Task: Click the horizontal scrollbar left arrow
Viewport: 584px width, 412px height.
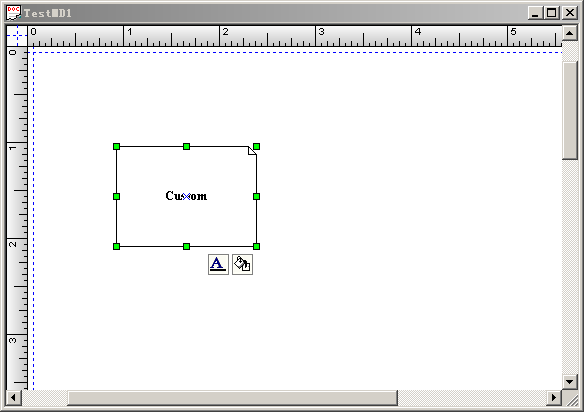Action: pos(14,397)
